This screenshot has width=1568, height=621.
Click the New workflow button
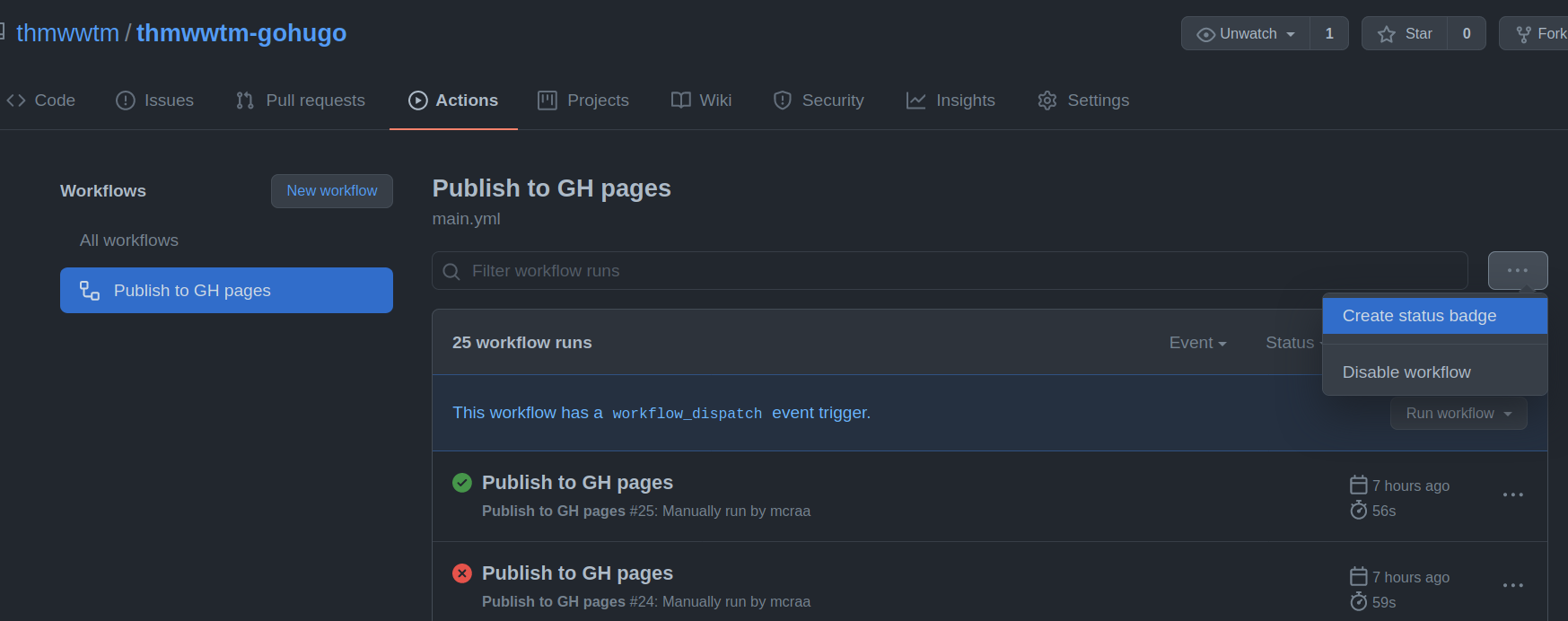[332, 191]
